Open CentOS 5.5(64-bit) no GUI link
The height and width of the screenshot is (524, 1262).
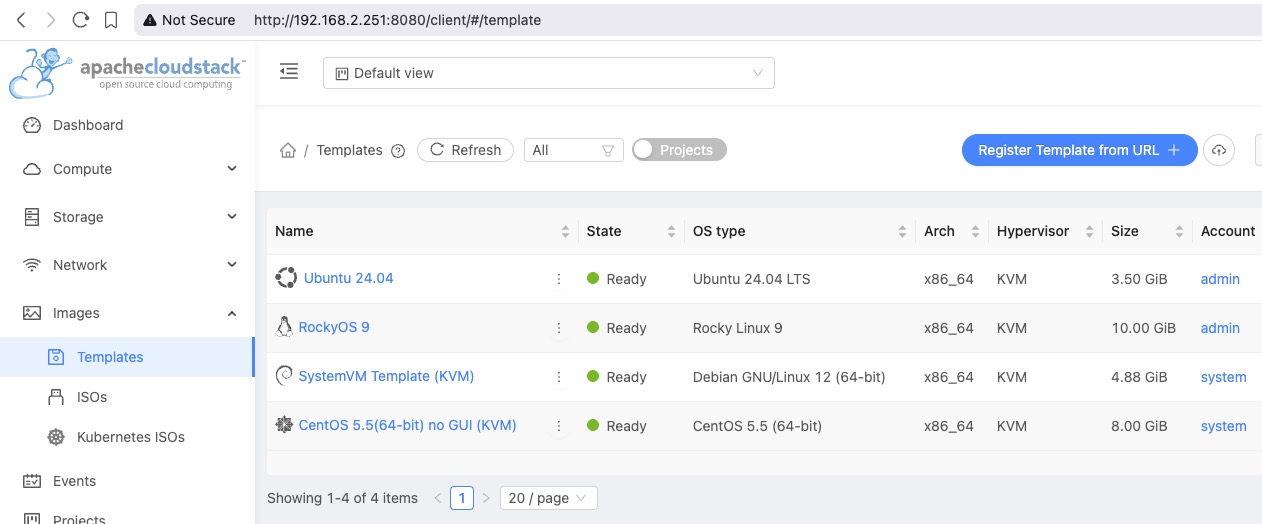[407, 425]
